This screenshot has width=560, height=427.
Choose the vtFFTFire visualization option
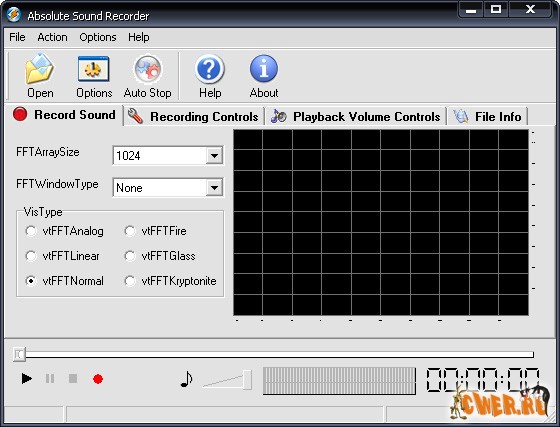pos(130,231)
